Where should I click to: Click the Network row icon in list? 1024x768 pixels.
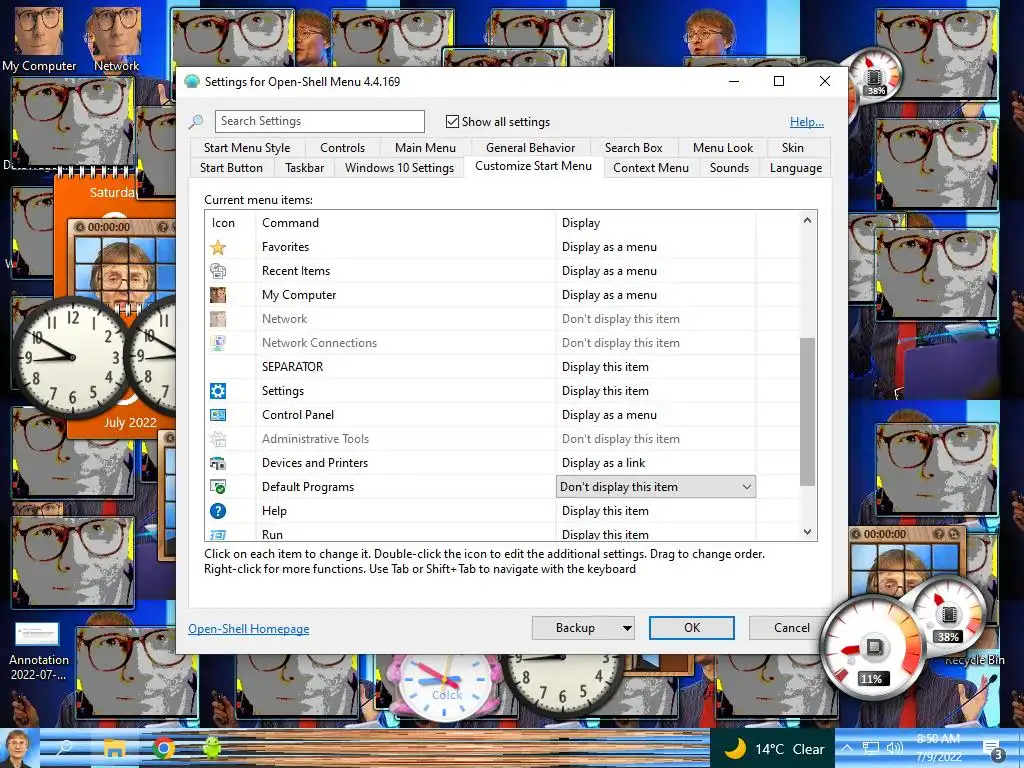coord(217,319)
